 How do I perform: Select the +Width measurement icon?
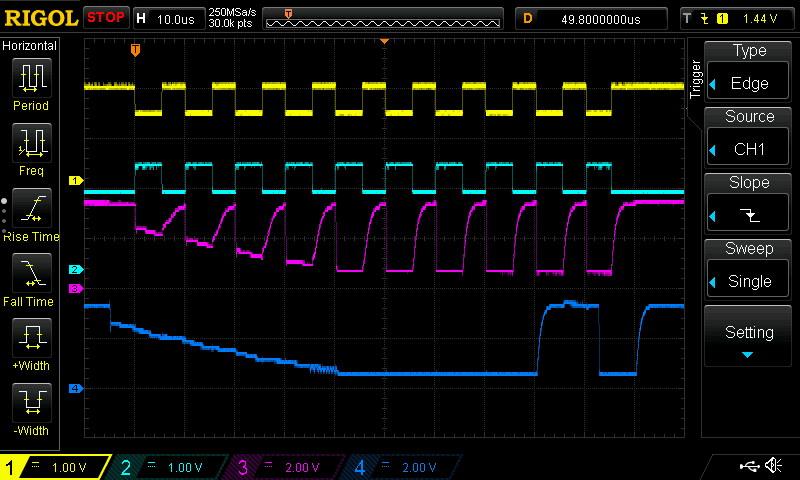pos(32,337)
